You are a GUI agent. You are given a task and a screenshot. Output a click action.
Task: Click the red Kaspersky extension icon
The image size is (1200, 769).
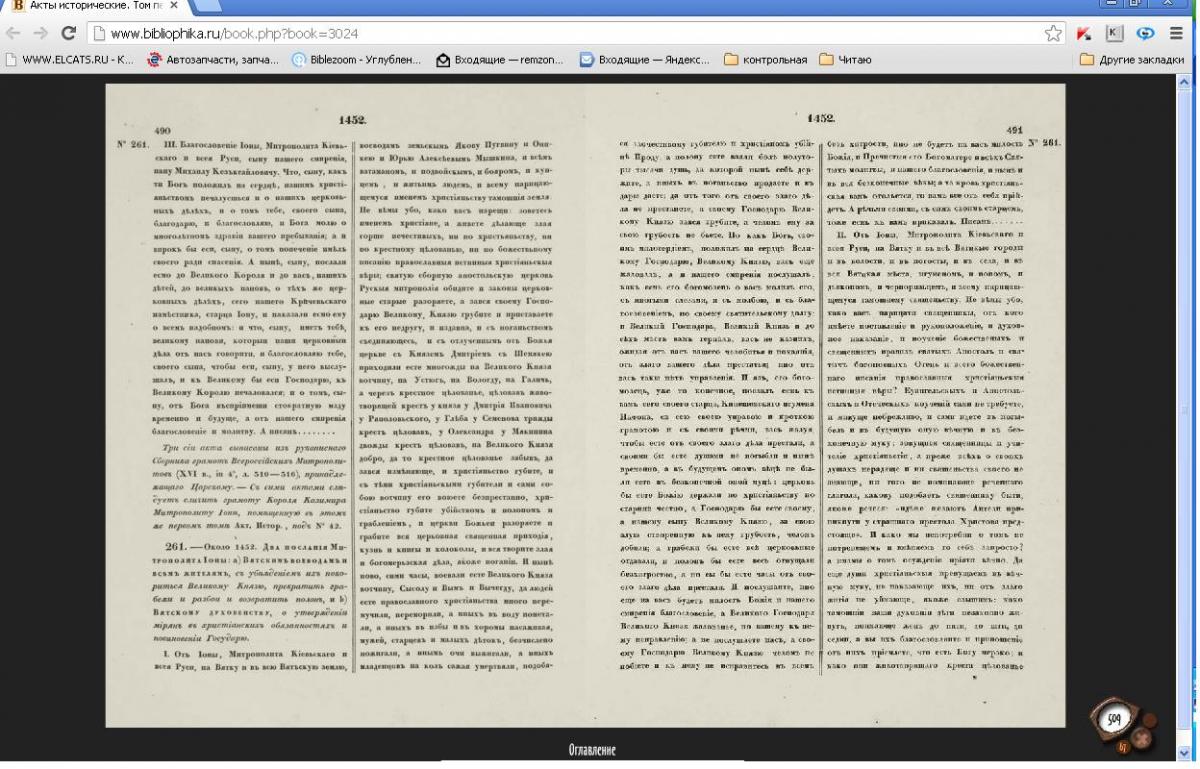(1086, 33)
